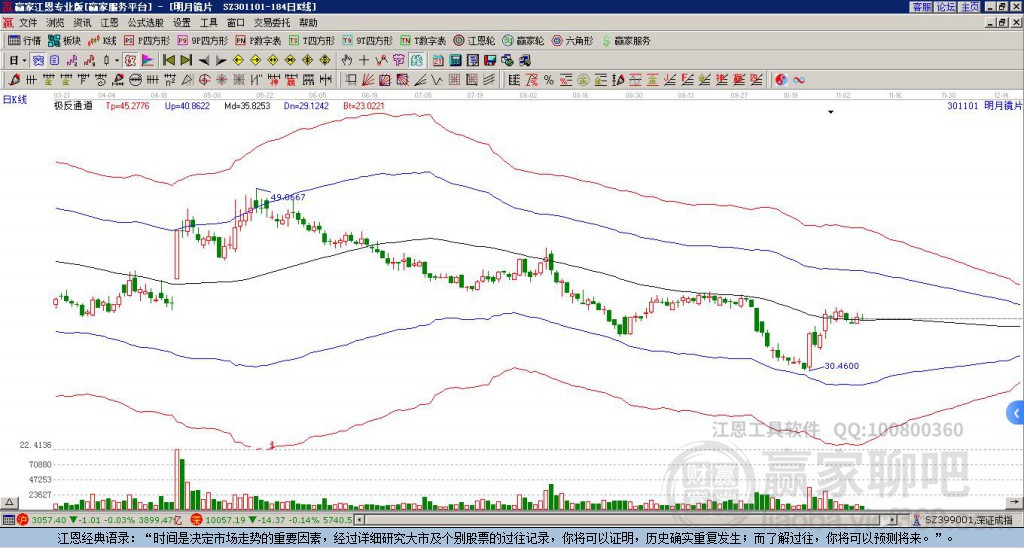1024x548 pixels.
Task: Open the 窗口 menu
Action: tap(235, 23)
